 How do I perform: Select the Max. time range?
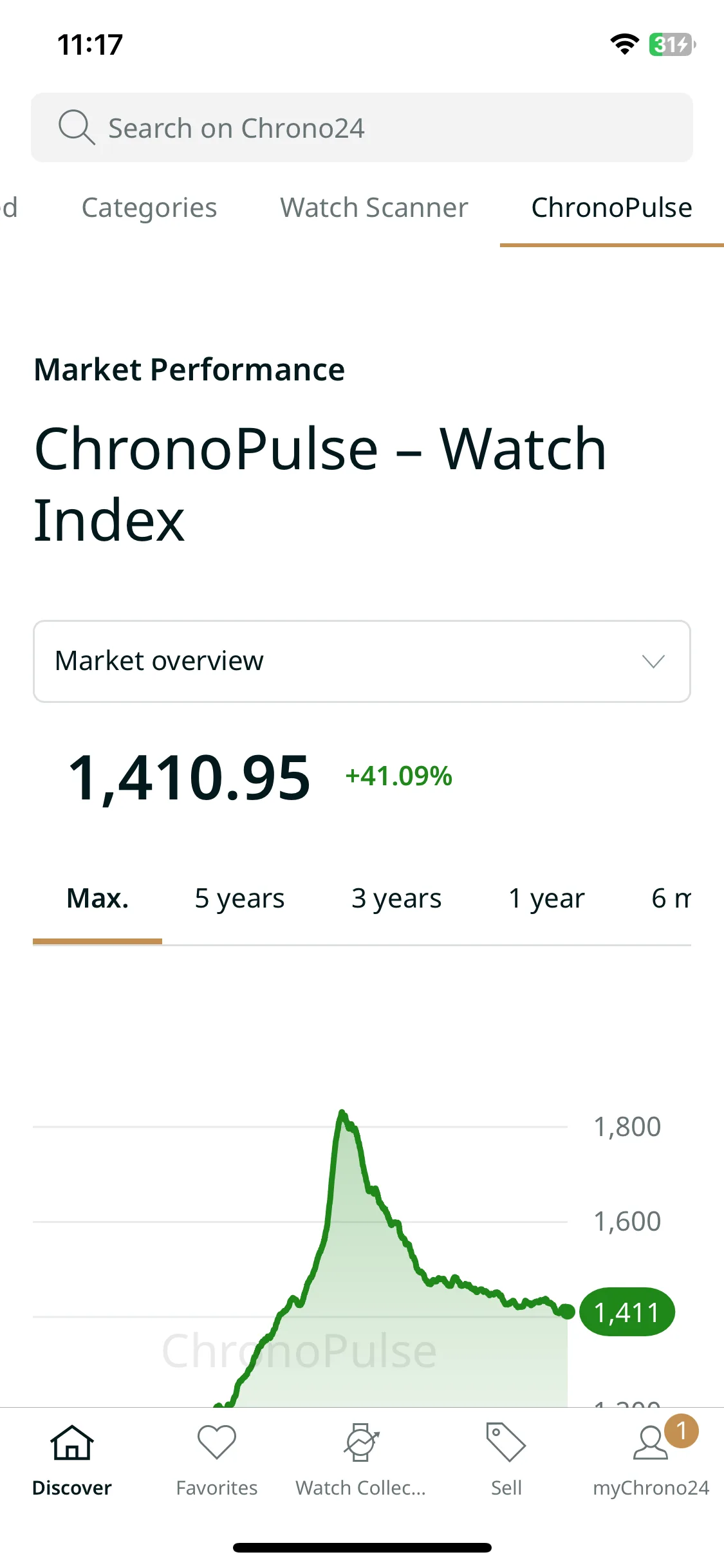[98, 899]
